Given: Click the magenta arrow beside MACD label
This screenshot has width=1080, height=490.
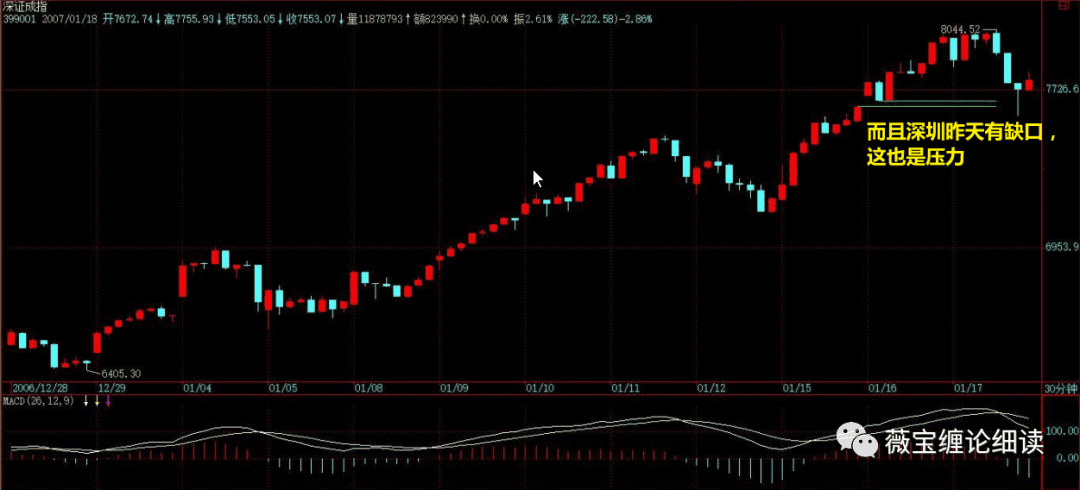Looking at the screenshot, I should coord(108,401).
